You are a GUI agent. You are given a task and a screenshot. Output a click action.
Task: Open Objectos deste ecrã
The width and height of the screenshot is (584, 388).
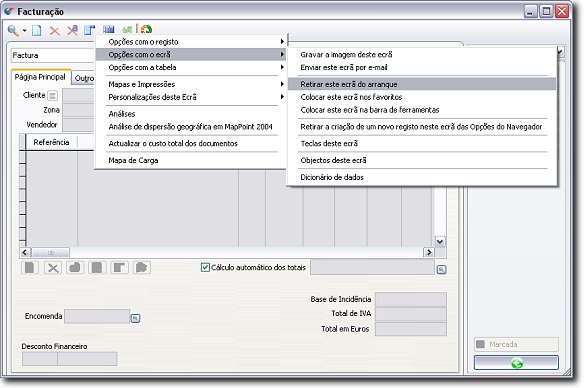pos(422,160)
